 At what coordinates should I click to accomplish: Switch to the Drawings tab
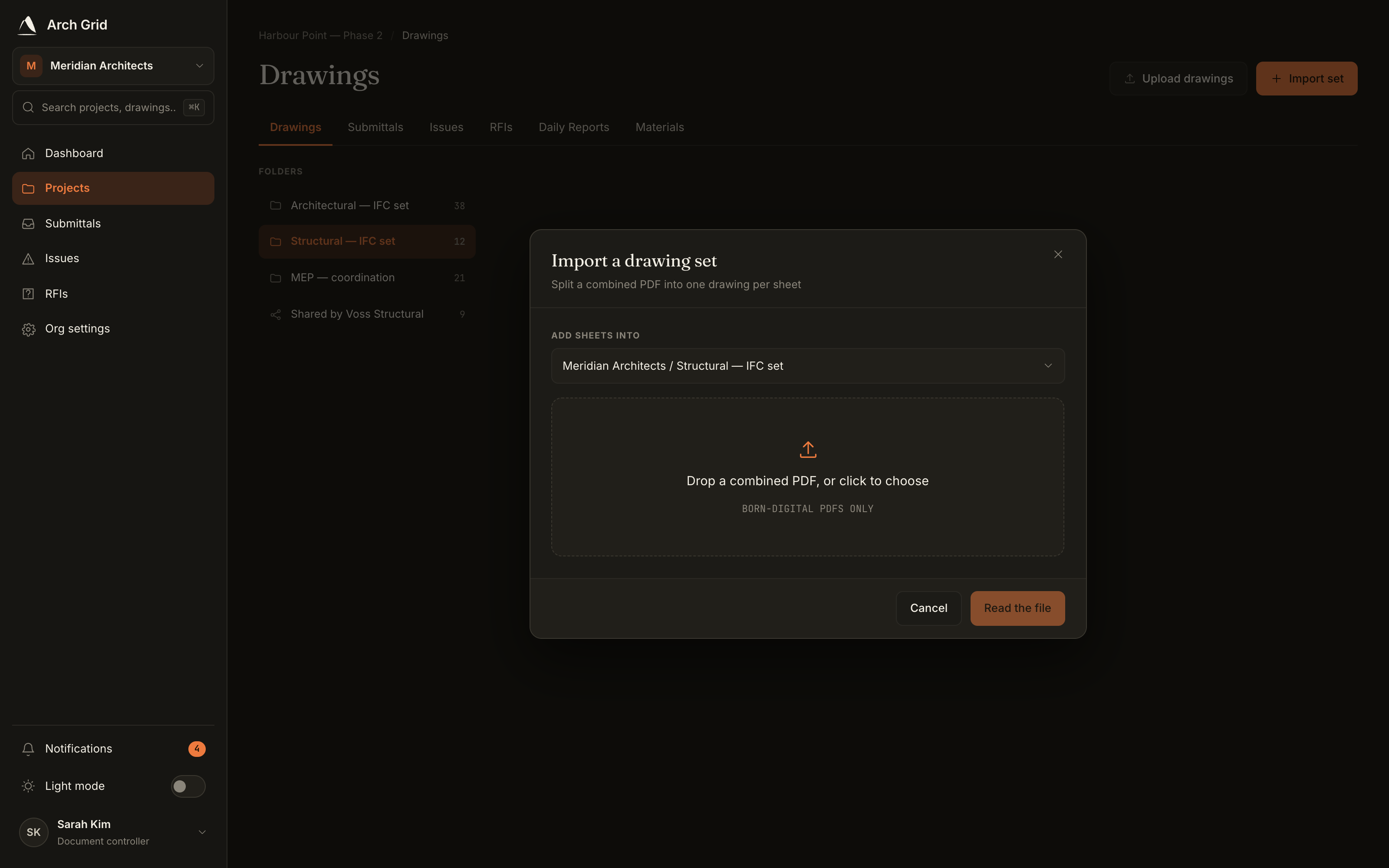pyautogui.click(x=296, y=128)
